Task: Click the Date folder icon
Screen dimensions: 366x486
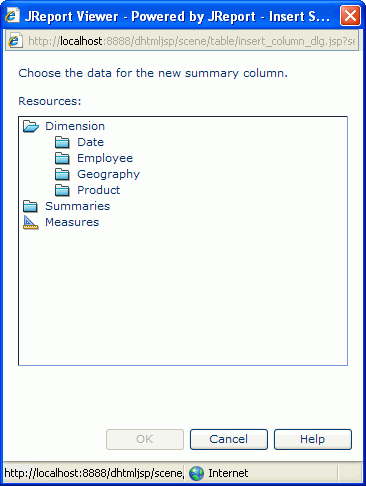Action: point(62,142)
